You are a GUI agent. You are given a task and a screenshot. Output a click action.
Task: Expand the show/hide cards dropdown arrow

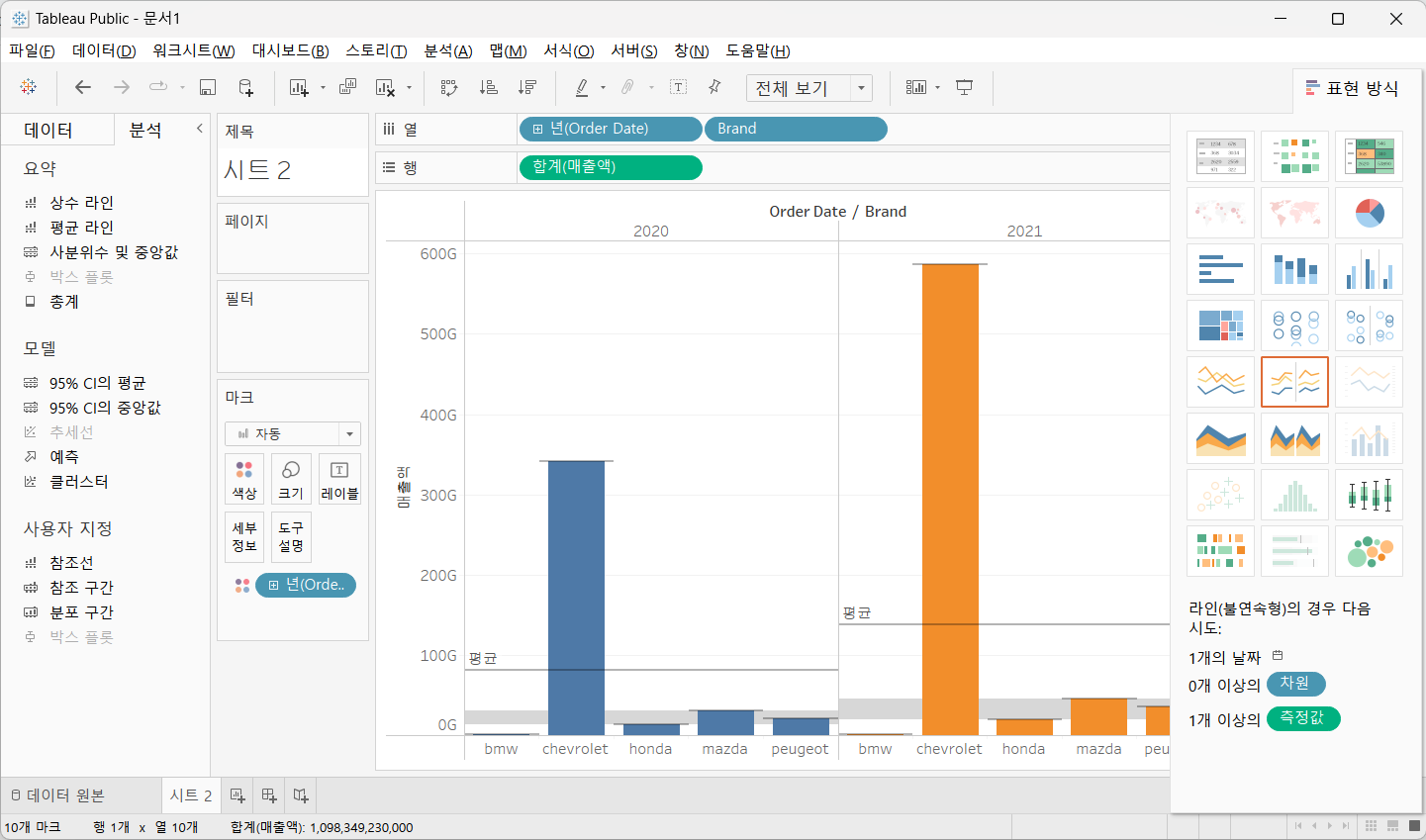937,88
